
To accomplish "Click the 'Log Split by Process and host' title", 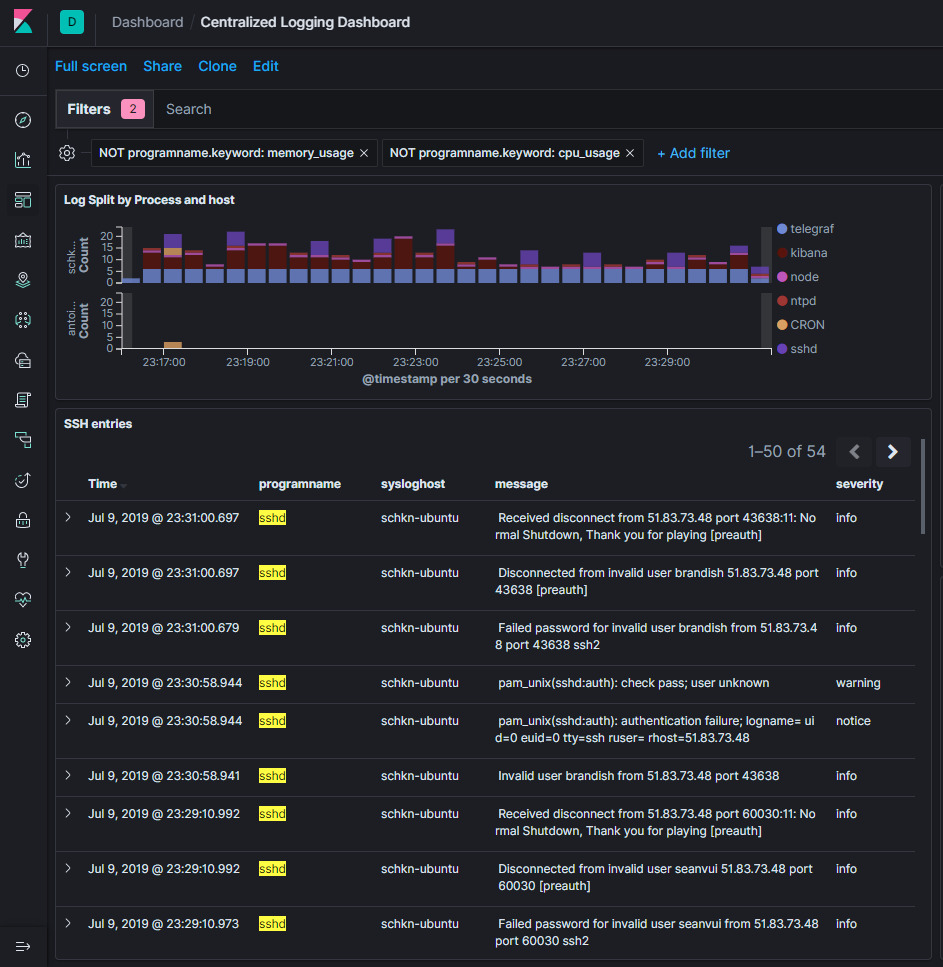I will (x=149, y=200).
